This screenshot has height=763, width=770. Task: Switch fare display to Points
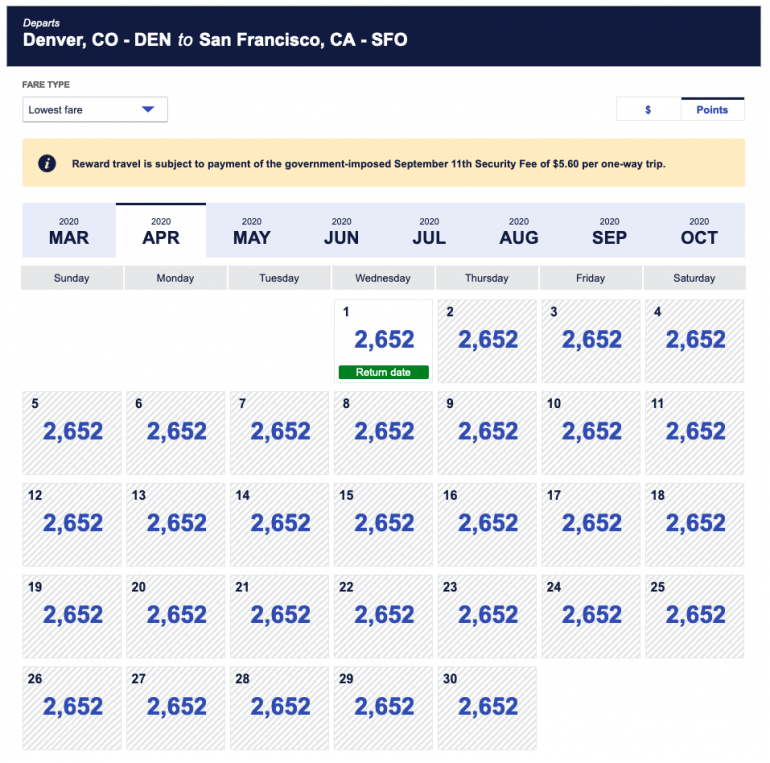pyautogui.click(x=712, y=110)
